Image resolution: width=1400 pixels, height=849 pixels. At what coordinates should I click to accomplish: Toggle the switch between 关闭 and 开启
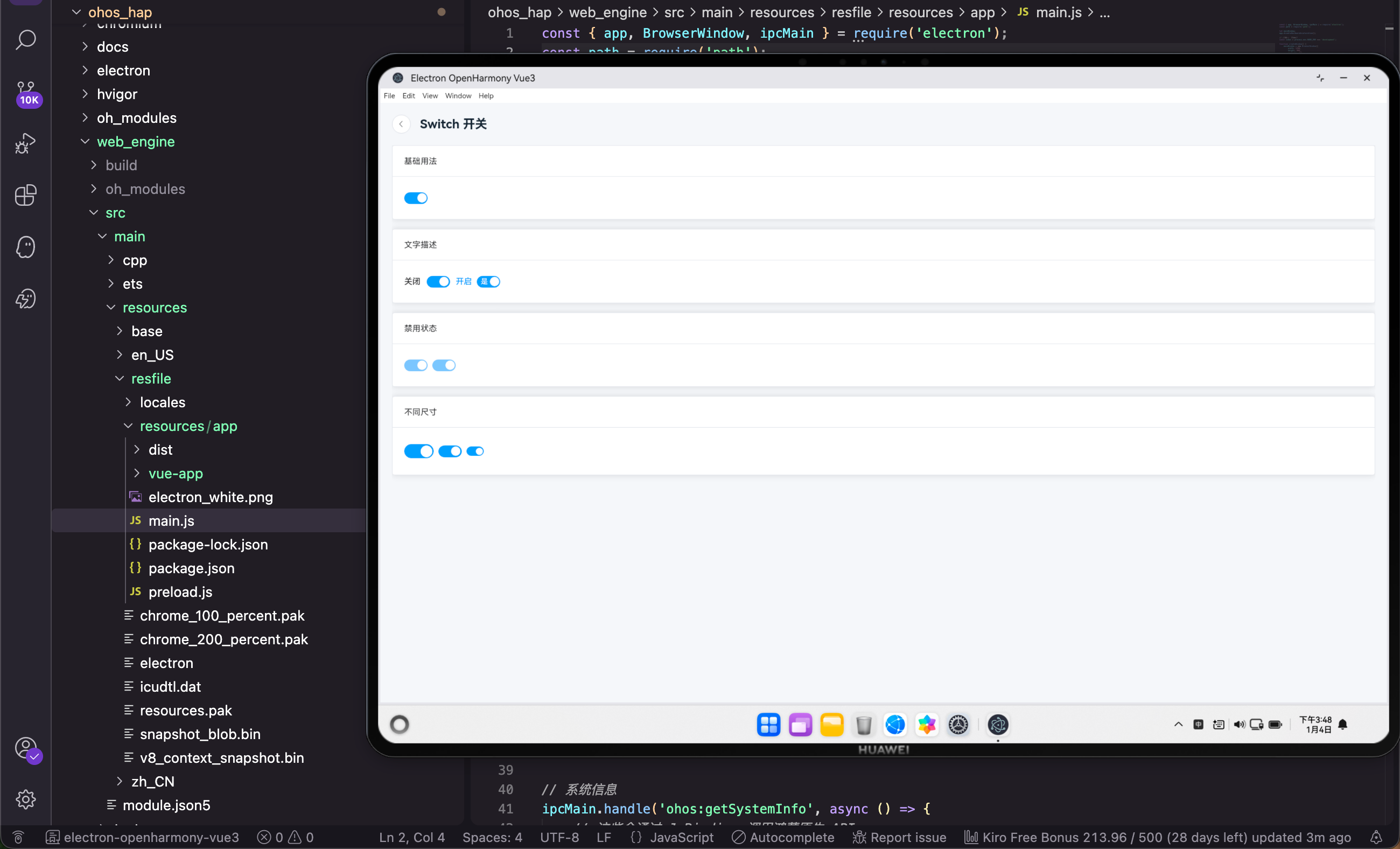pos(437,281)
